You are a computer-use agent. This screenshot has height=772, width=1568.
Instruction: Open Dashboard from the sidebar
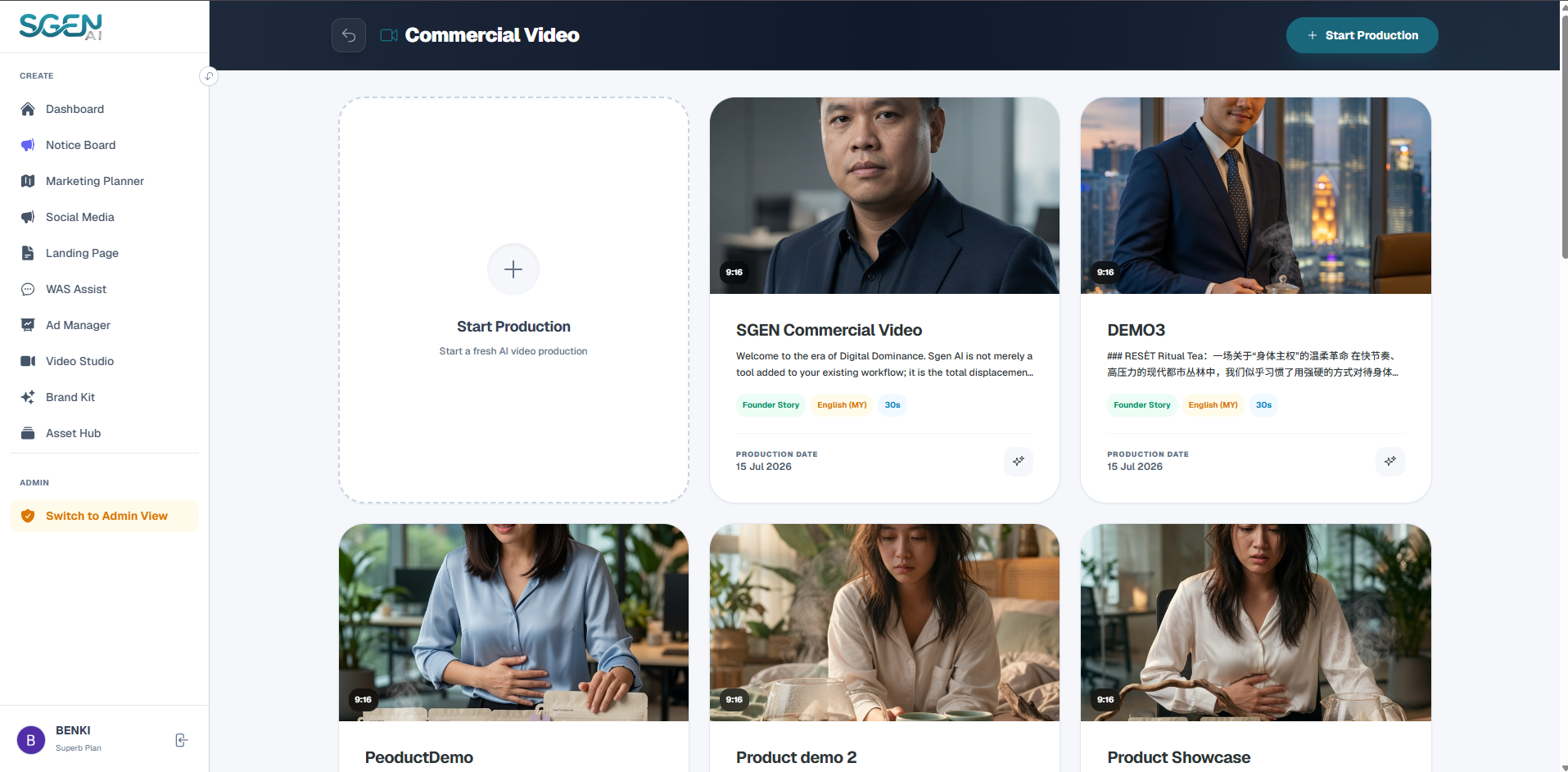(x=104, y=109)
